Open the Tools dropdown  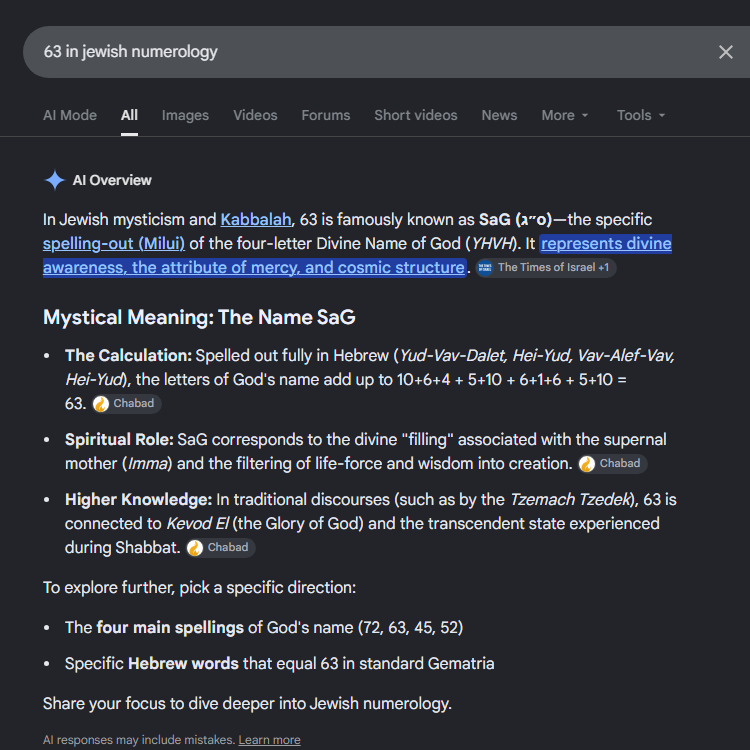coord(640,115)
